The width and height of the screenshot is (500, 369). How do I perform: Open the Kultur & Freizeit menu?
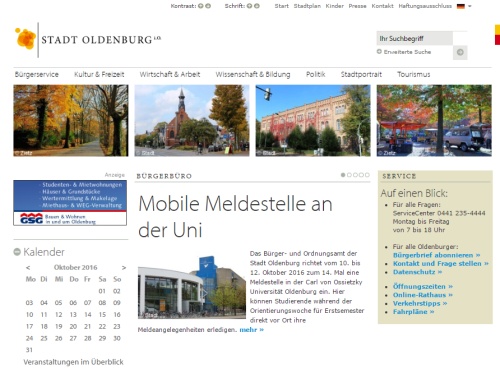[99, 74]
